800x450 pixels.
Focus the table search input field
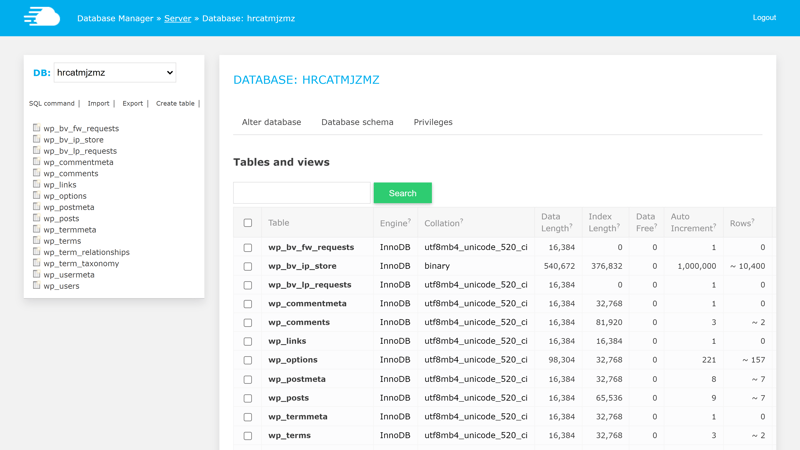click(x=301, y=193)
